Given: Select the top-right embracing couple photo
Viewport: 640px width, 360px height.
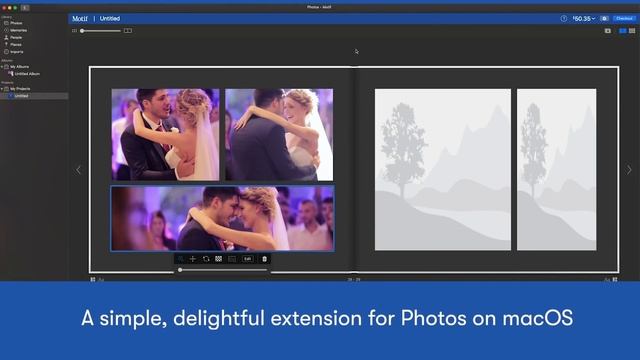Looking at the screenshot, I should point(279,135).
